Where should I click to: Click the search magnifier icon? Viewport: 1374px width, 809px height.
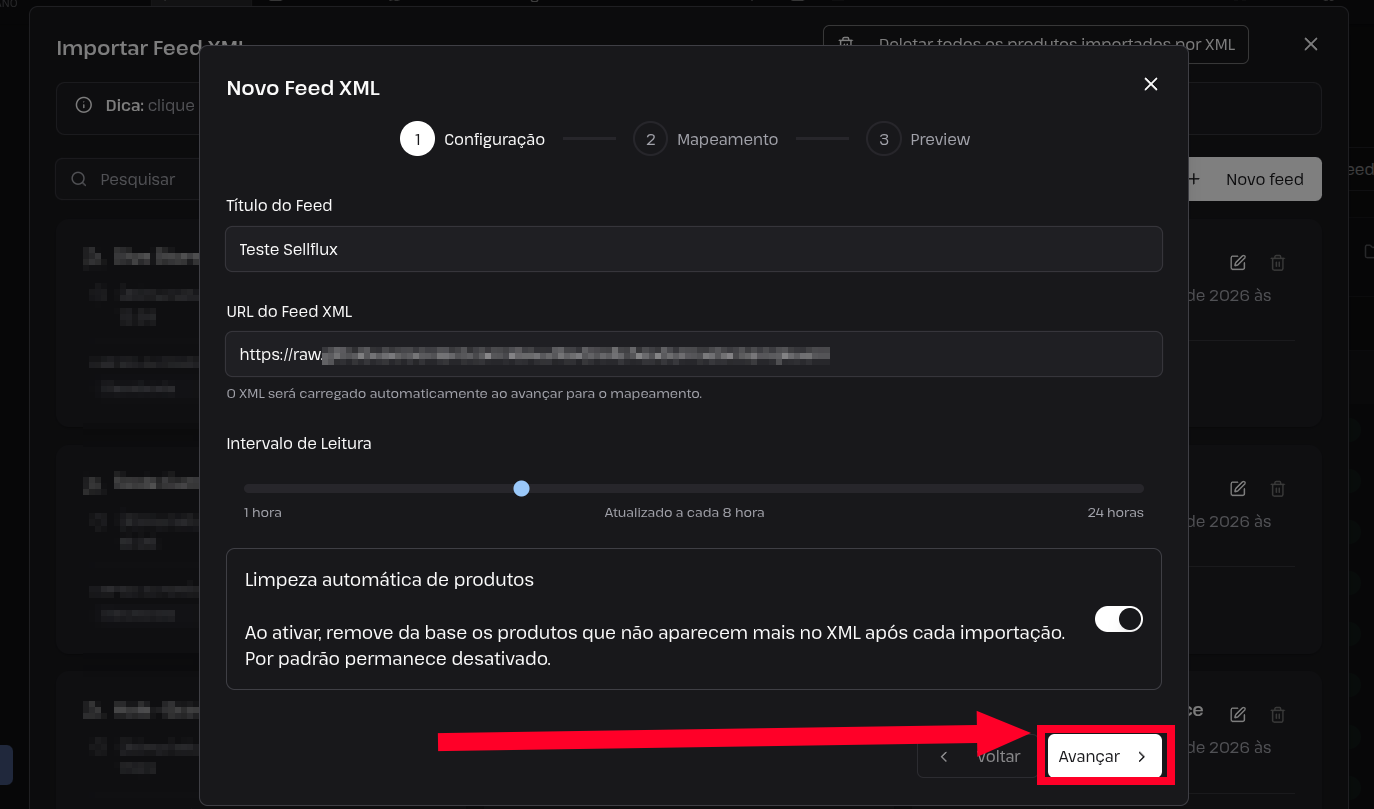pos(79,179)
